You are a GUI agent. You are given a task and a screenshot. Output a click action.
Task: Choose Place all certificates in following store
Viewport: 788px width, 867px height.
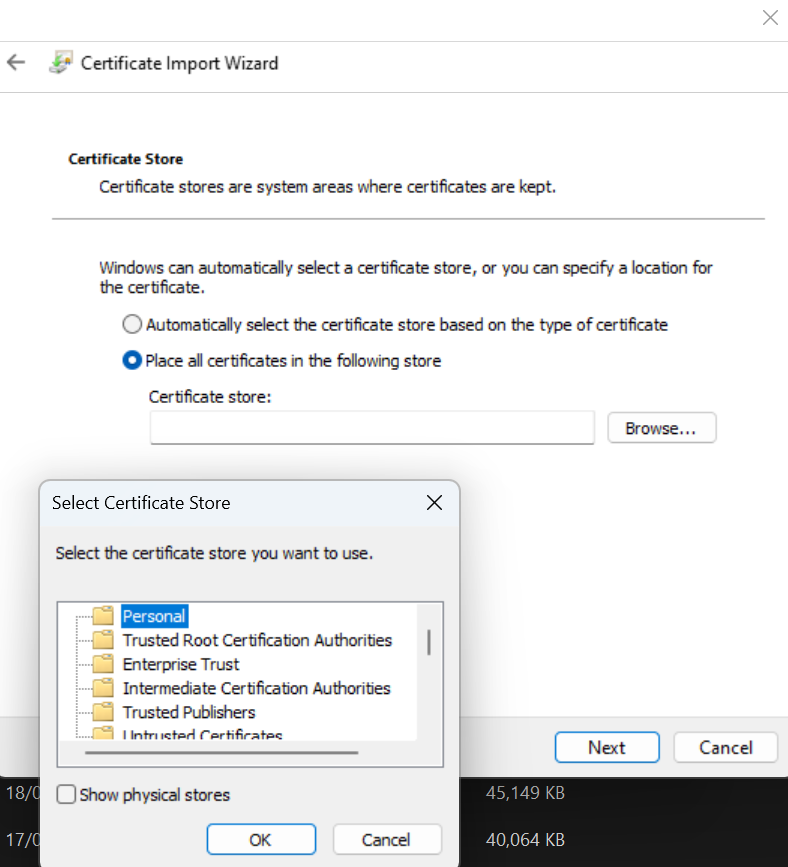[132, 361]
